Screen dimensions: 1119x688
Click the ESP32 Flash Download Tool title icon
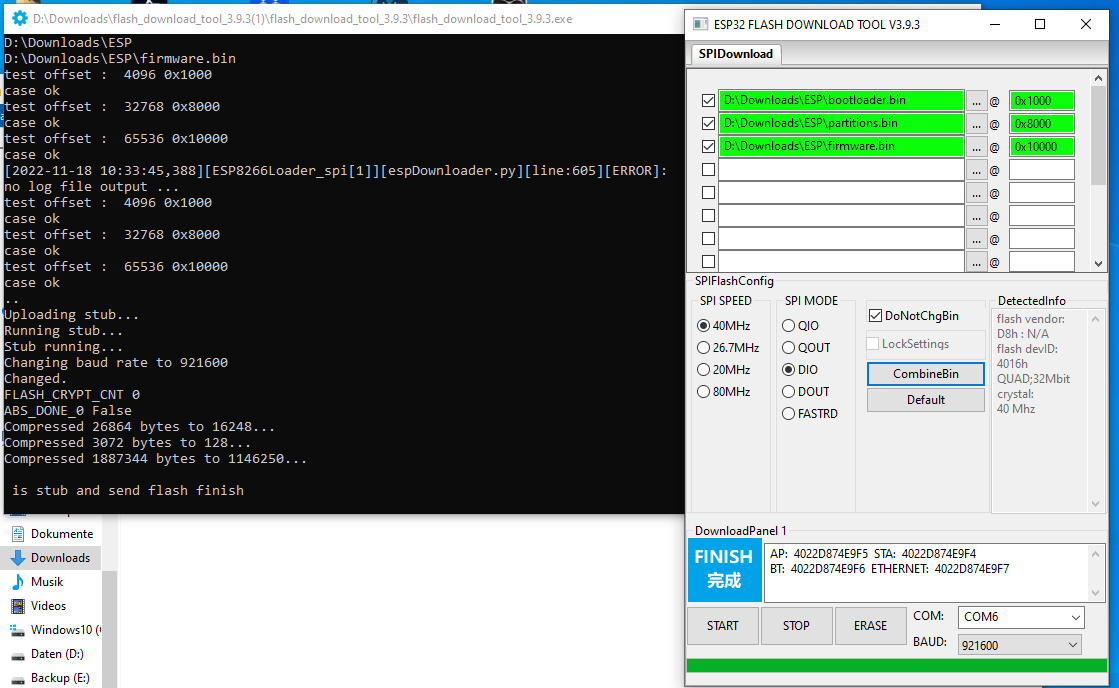point(701,24)
